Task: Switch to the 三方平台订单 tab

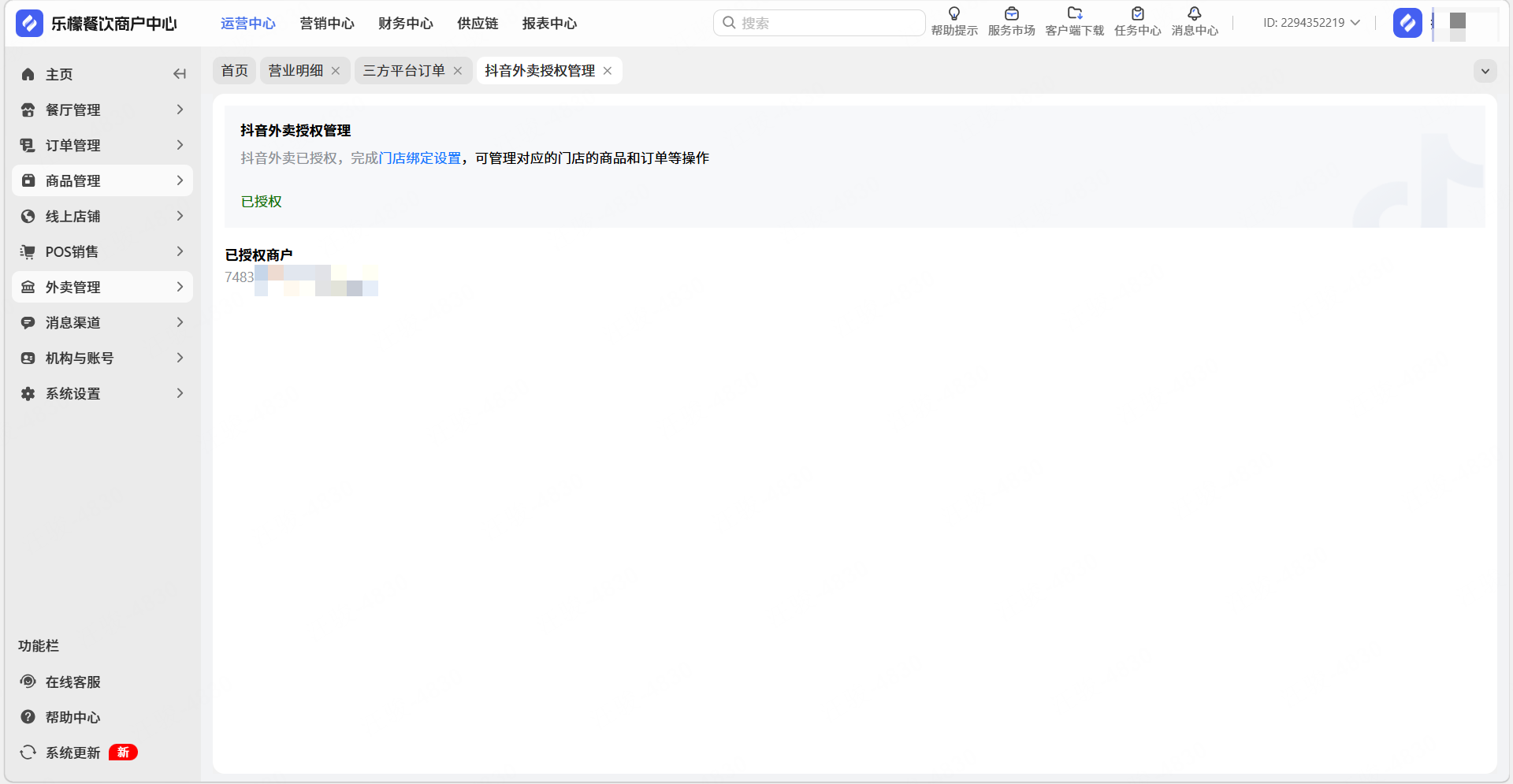Action: (403, 71)
